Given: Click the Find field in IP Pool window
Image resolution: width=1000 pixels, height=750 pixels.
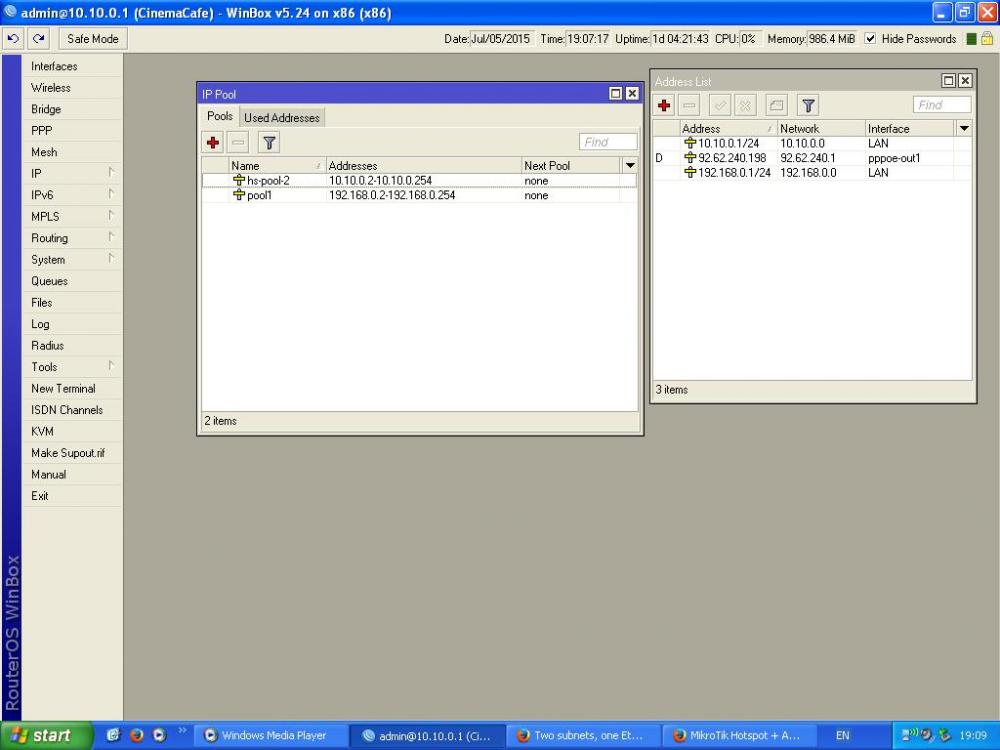Looking at the screenshot, I should click(x=608, y=142).
